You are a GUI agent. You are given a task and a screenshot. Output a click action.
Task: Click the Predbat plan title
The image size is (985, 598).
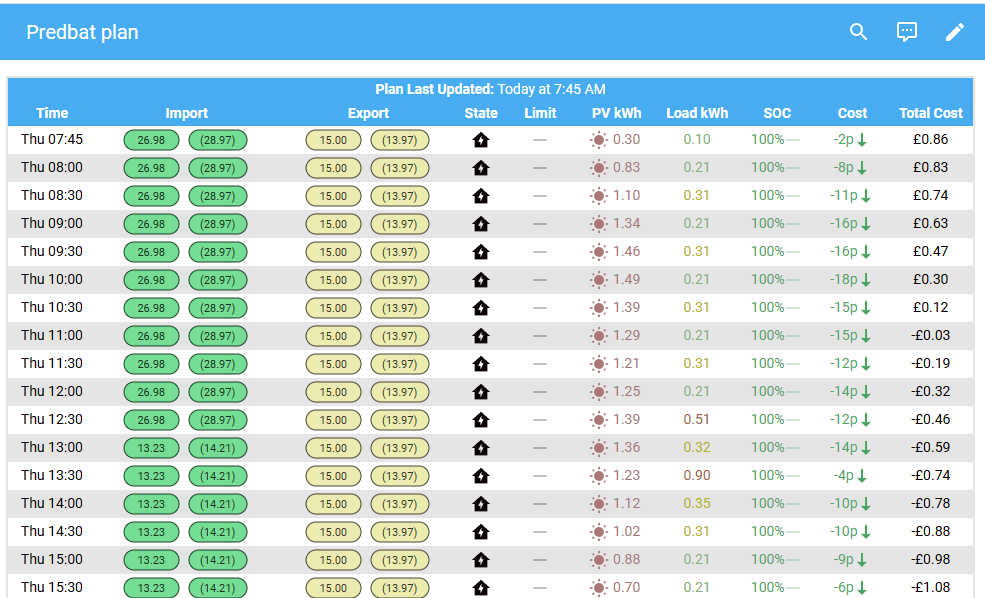pyautogui.click(x=82, y=32)
